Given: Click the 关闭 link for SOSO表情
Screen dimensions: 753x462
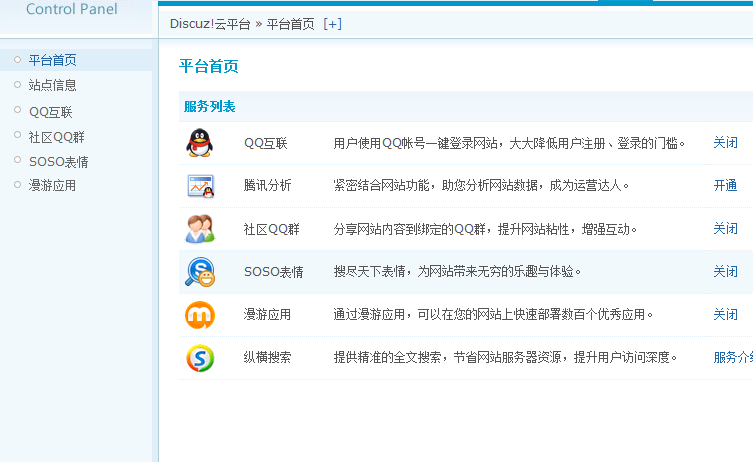Looking at the screenshot, I should click(725, 272).
